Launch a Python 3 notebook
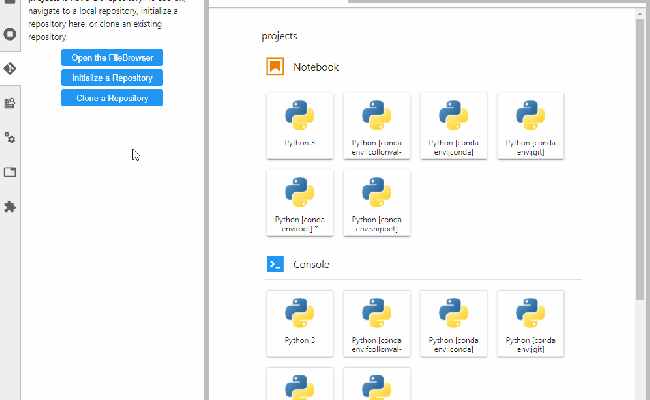The image size is (650, 400). [300, 126]
